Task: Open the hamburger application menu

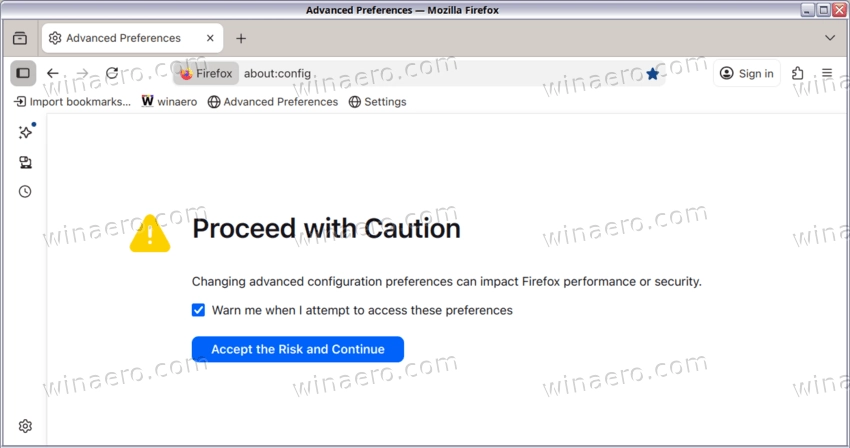Action: point(827,73)
